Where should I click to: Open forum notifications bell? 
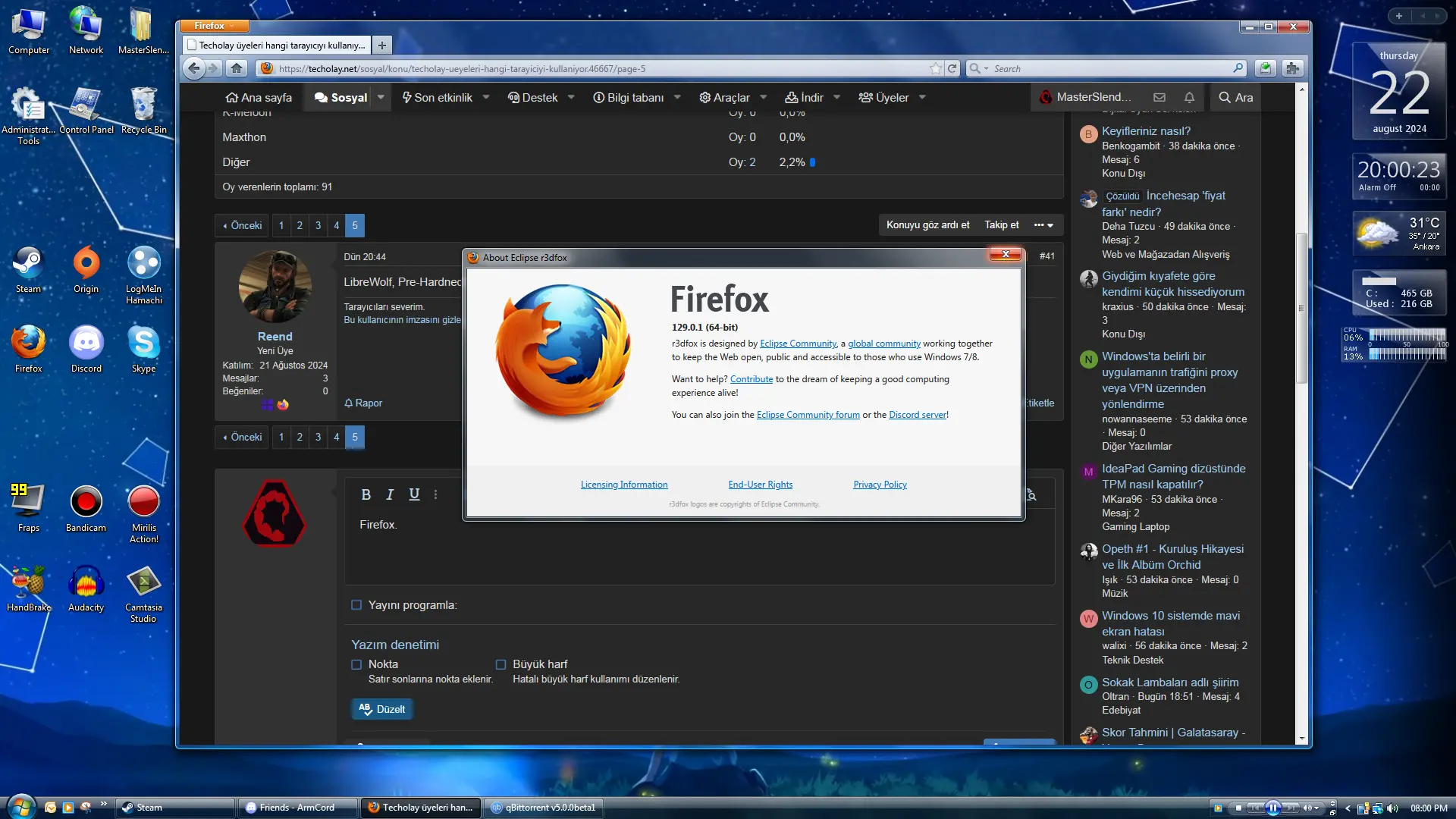tap(1189, 97)
